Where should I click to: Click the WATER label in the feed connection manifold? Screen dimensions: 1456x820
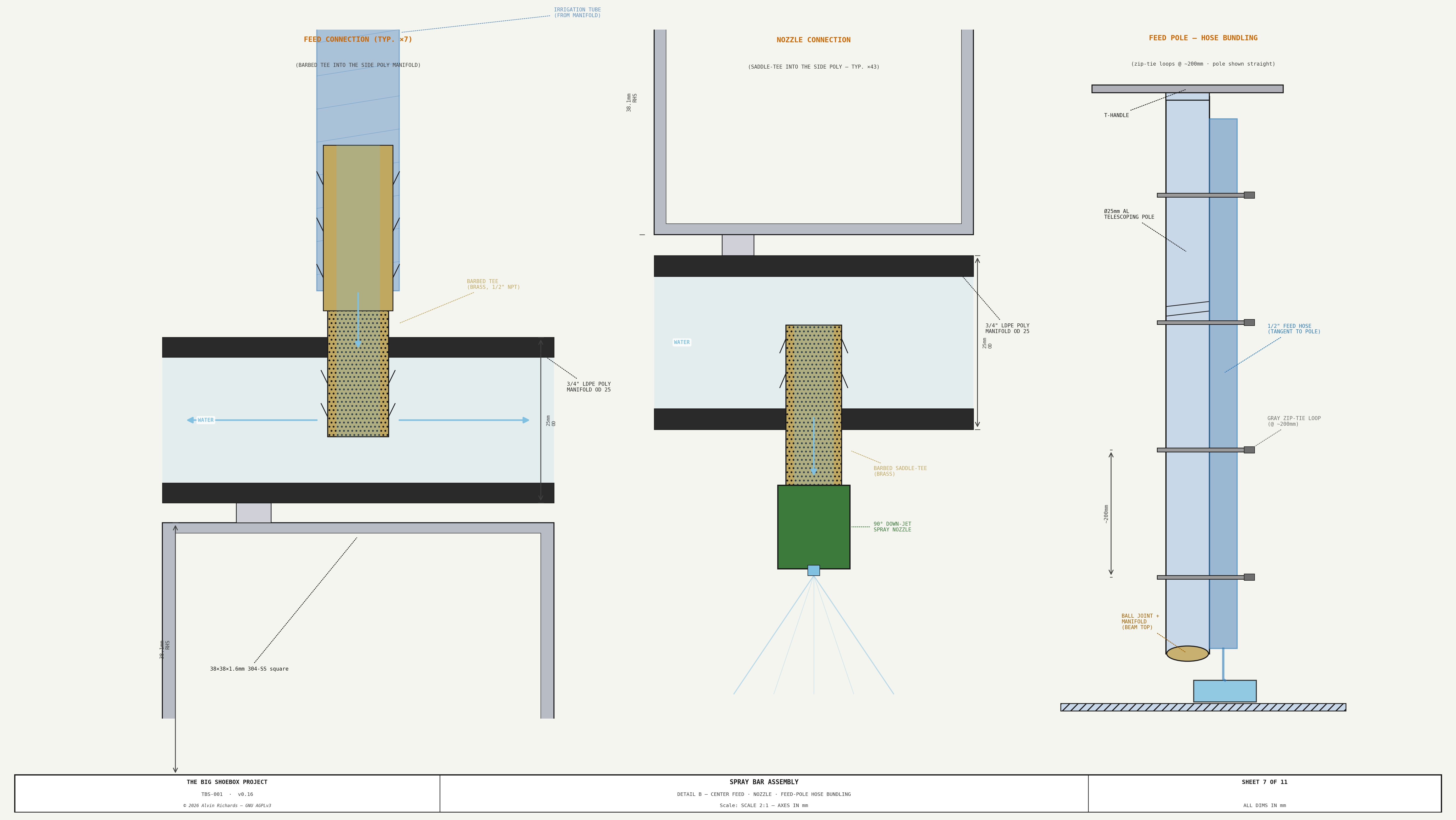(x=206, y=421)
